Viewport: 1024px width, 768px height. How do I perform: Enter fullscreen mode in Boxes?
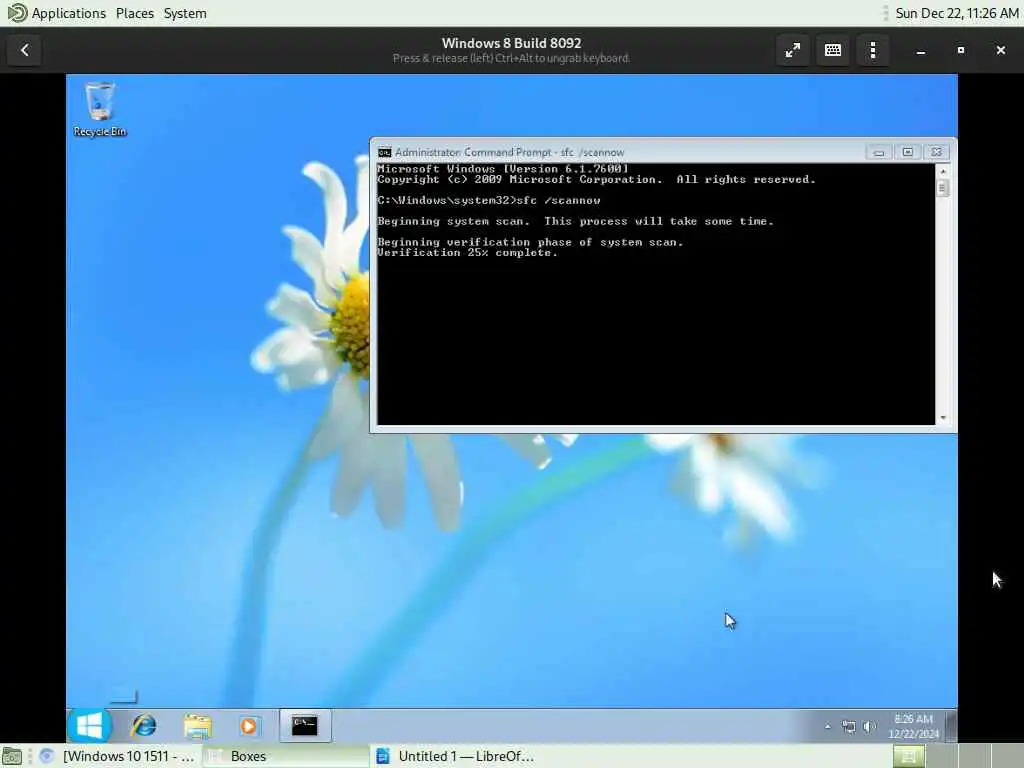pyautogui.click(x=793, y=50)
